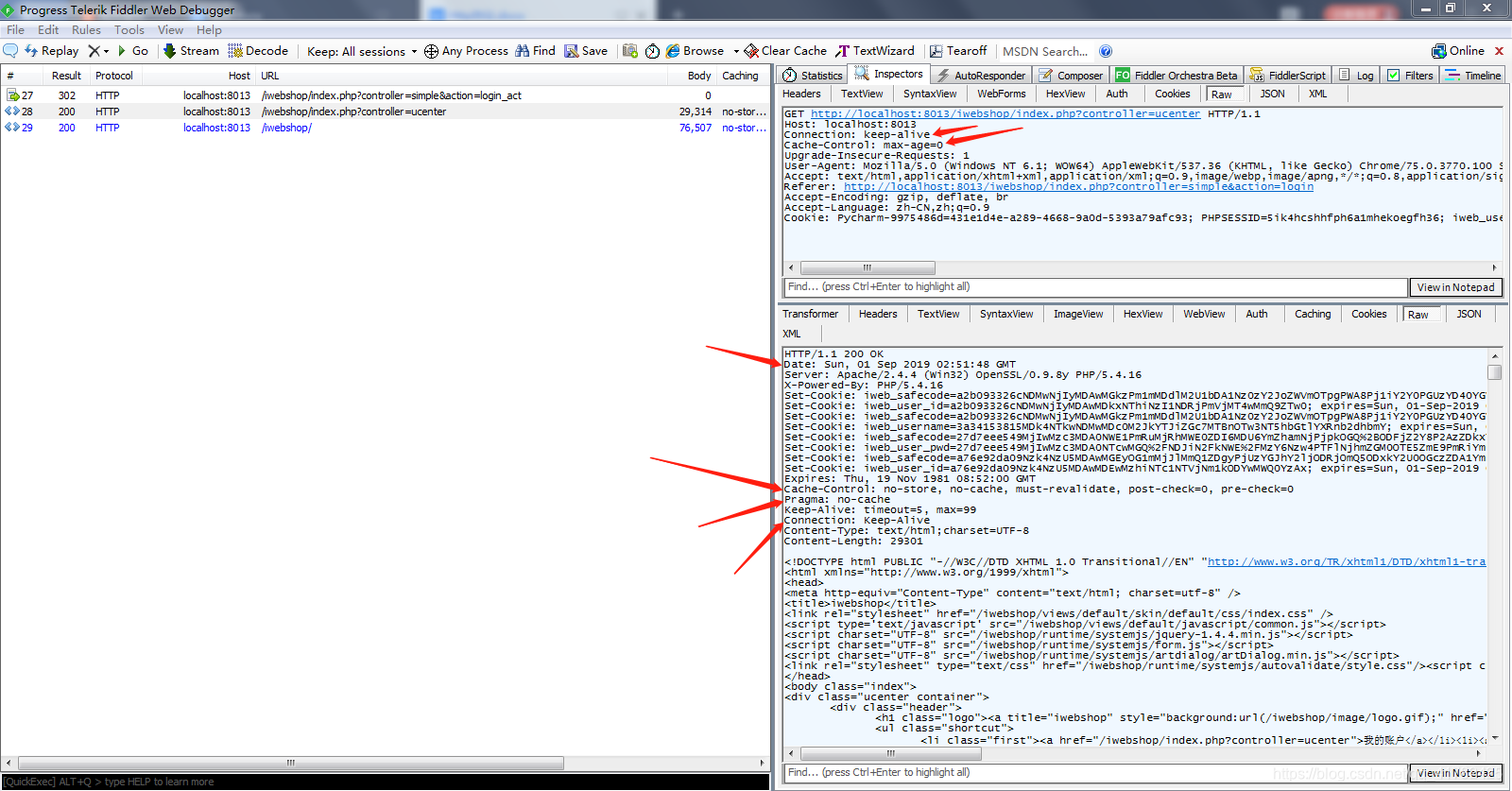The width and height of the screenshot is (1512, 791).
Task: Click the Go resume button
Action: 132,51
